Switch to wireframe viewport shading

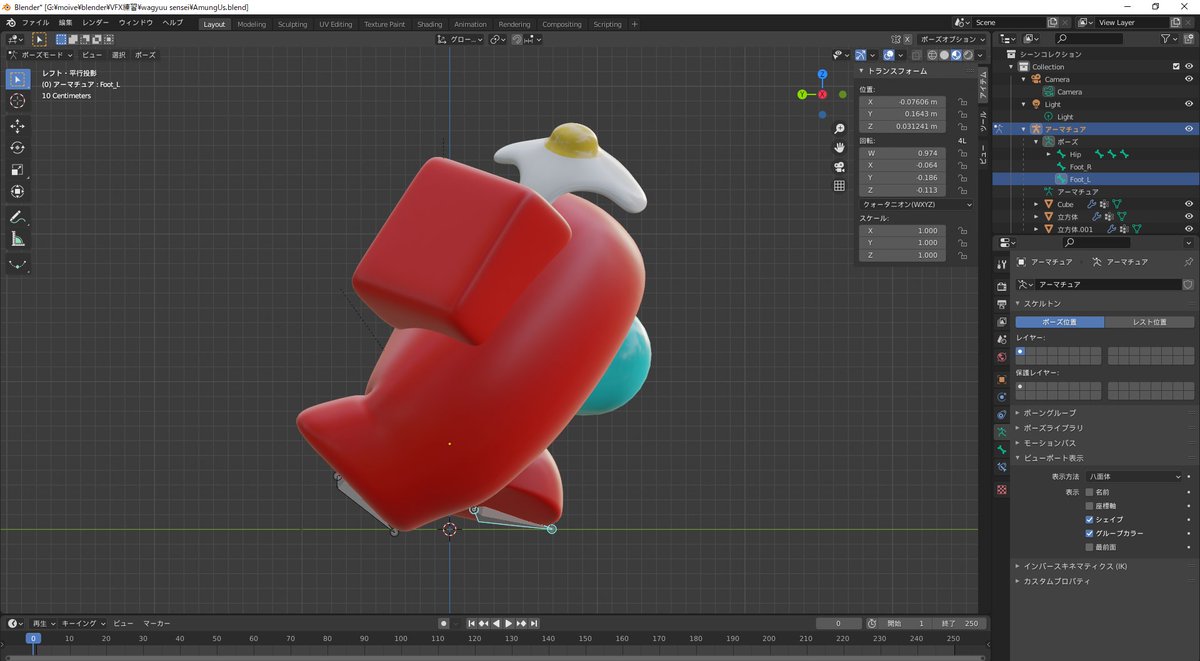click(933, 55)
